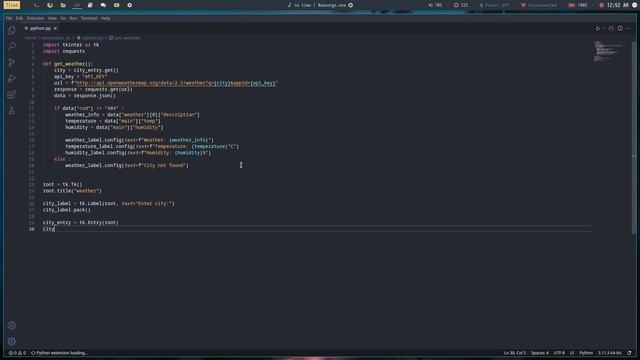Click the 'root.title' line in the code
The height and width of the screenshot is (360, 640).
click(x=72, y=191)
